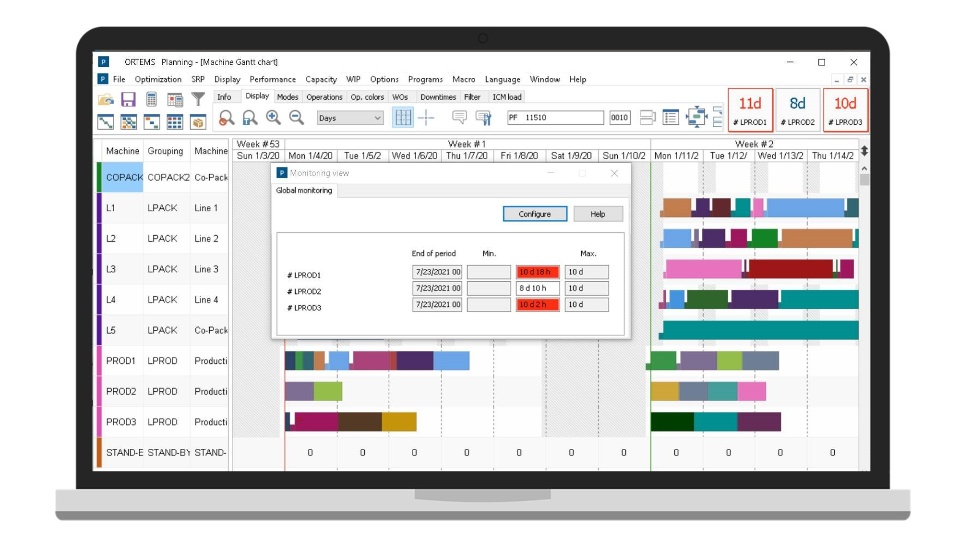Toggle the crosshair cursor icon
Image resolution: width=960 pixels, height=540 pixels.
coord(426,117)
